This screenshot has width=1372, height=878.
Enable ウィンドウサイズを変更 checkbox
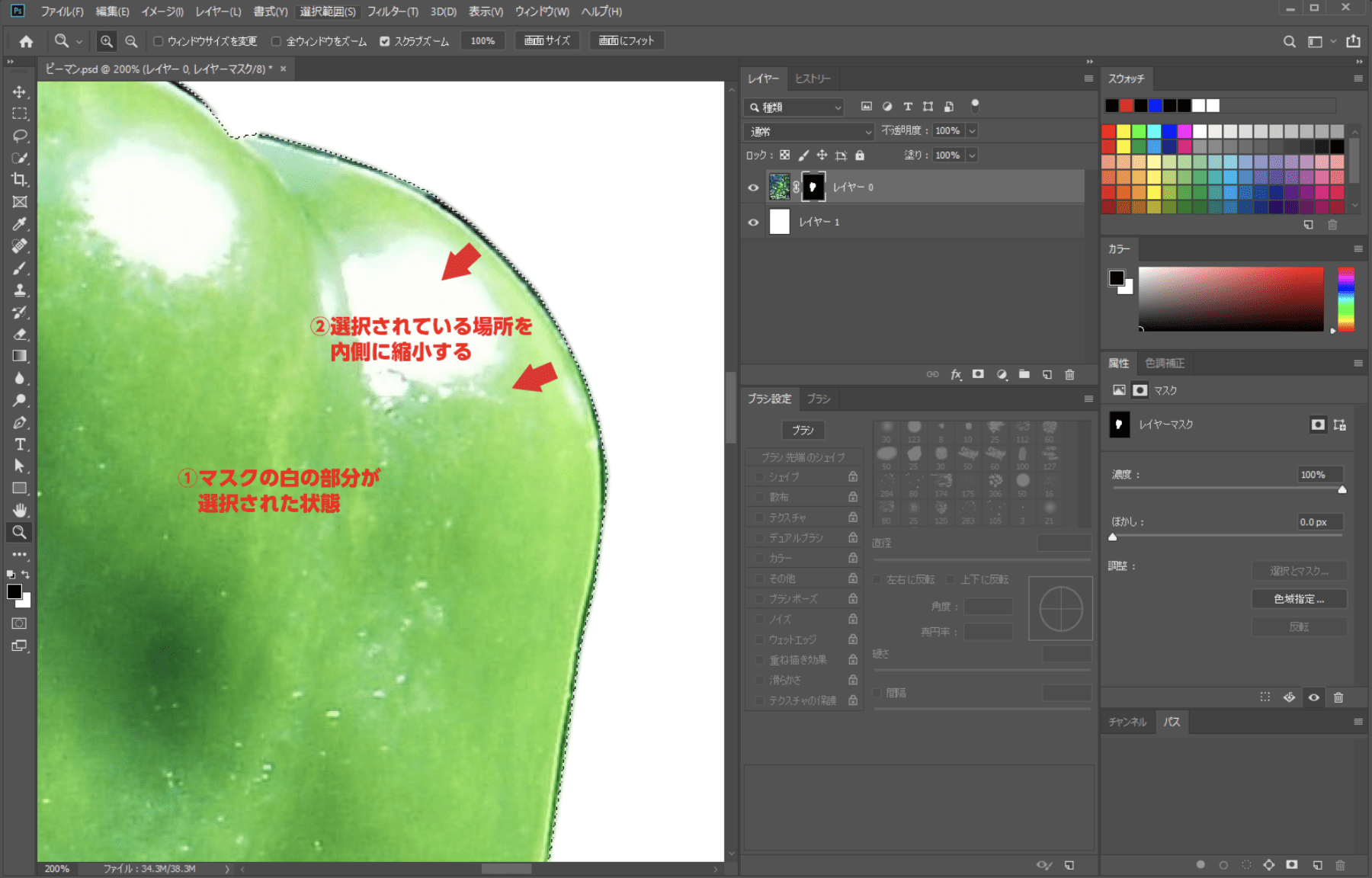click(x=159, y=41)
